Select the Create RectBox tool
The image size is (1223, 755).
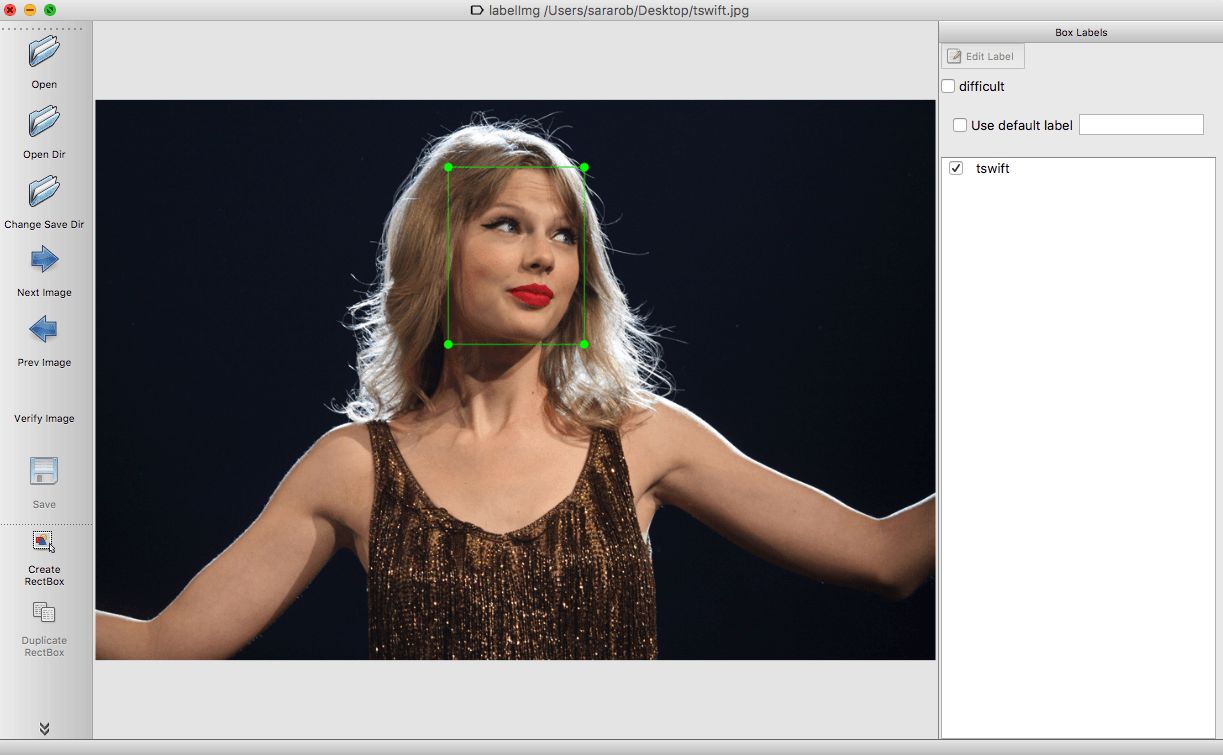44,542
